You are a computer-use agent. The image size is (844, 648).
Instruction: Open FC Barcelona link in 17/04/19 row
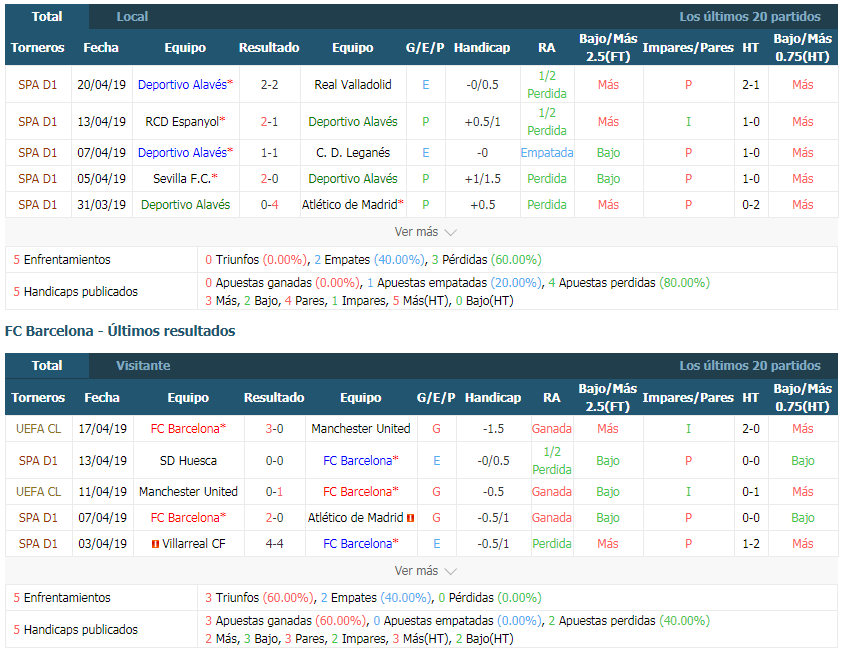pyautogui.click(x=186, y=429)
